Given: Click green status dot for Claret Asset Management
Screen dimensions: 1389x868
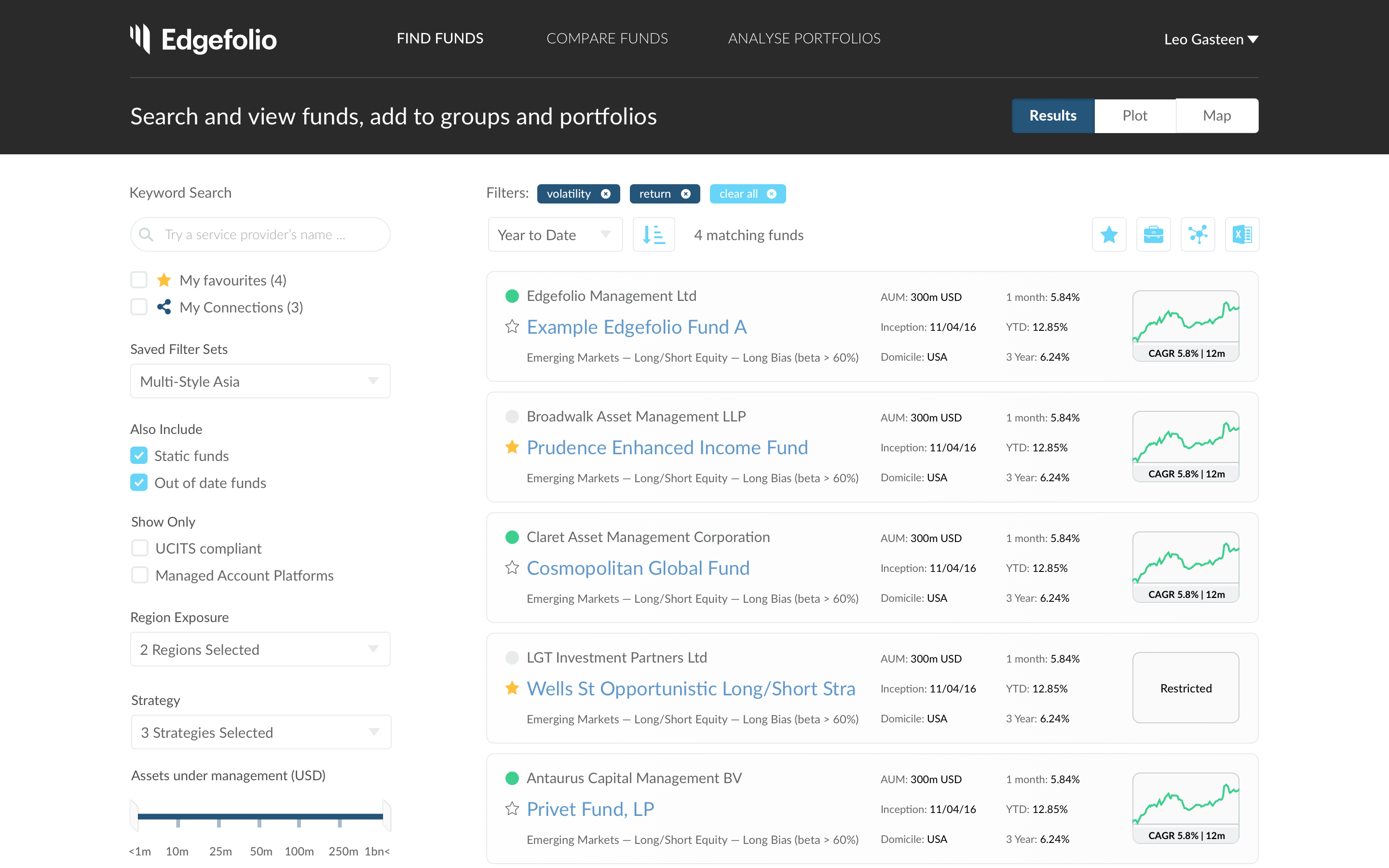Looking at the screenshot, I should (x=512, y=537).
